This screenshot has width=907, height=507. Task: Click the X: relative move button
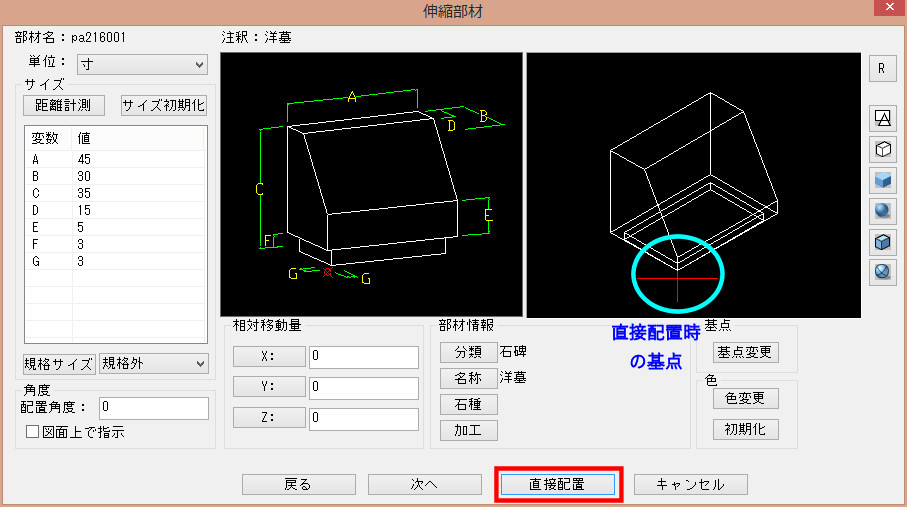[269, 357]
